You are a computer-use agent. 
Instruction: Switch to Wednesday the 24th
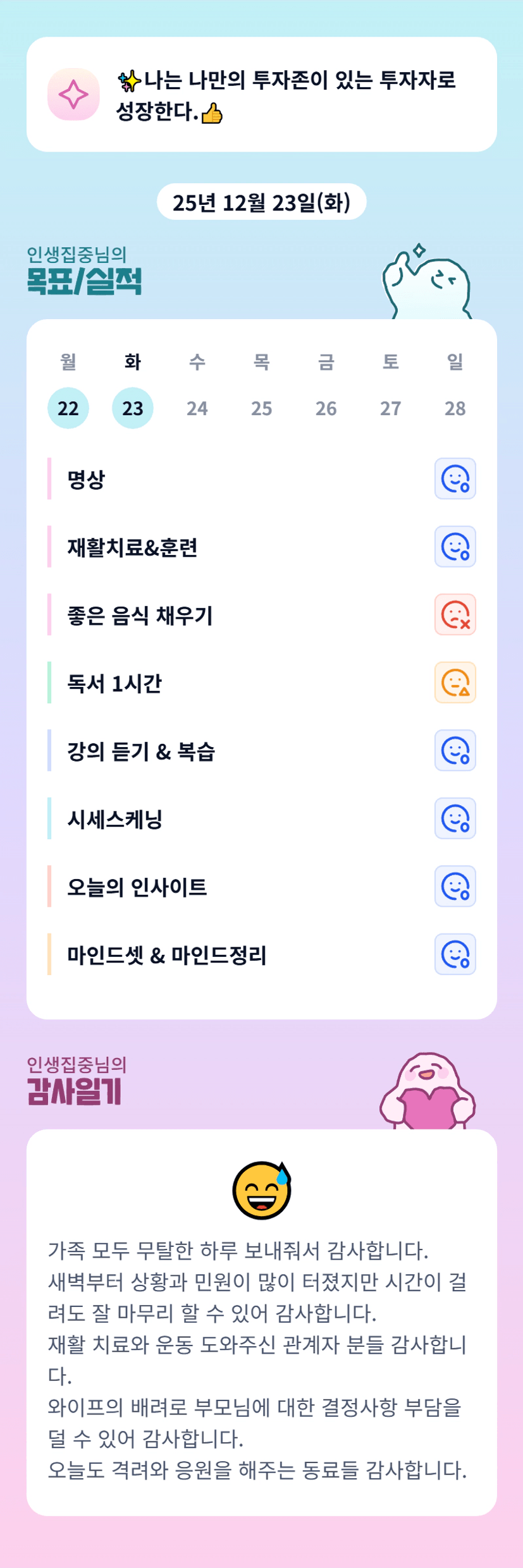197,408
